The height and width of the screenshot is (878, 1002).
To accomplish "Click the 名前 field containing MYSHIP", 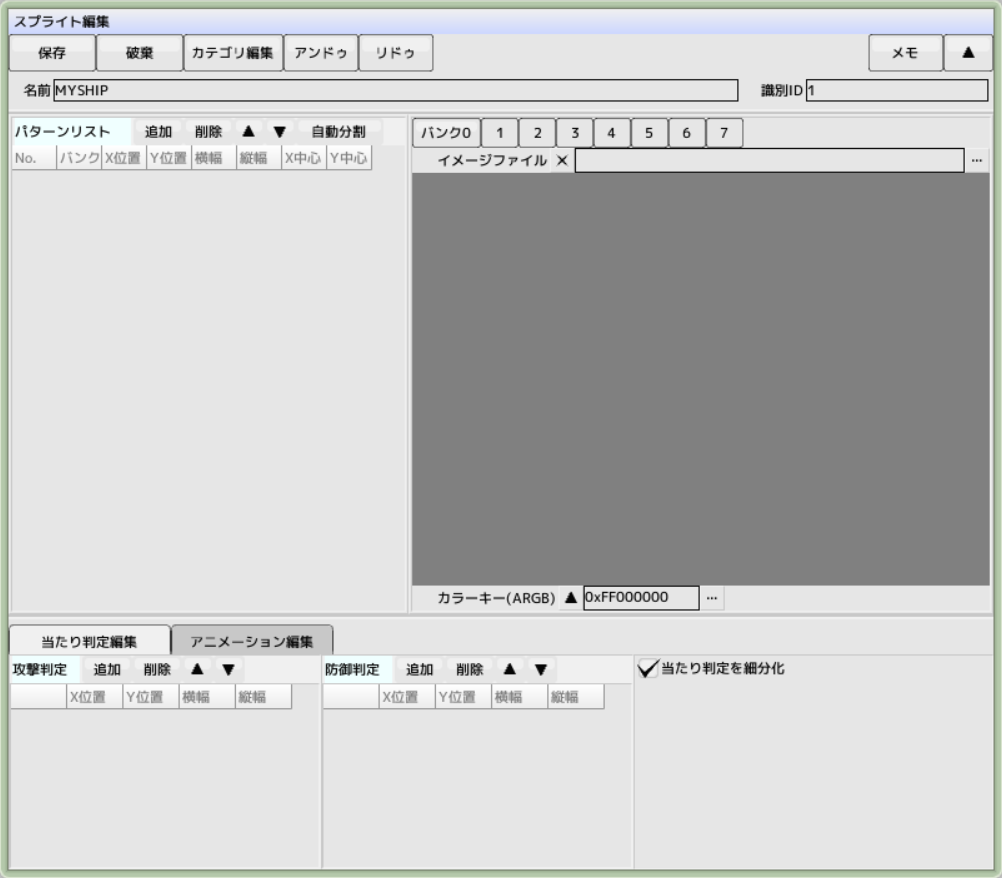I will click(395, 91).
